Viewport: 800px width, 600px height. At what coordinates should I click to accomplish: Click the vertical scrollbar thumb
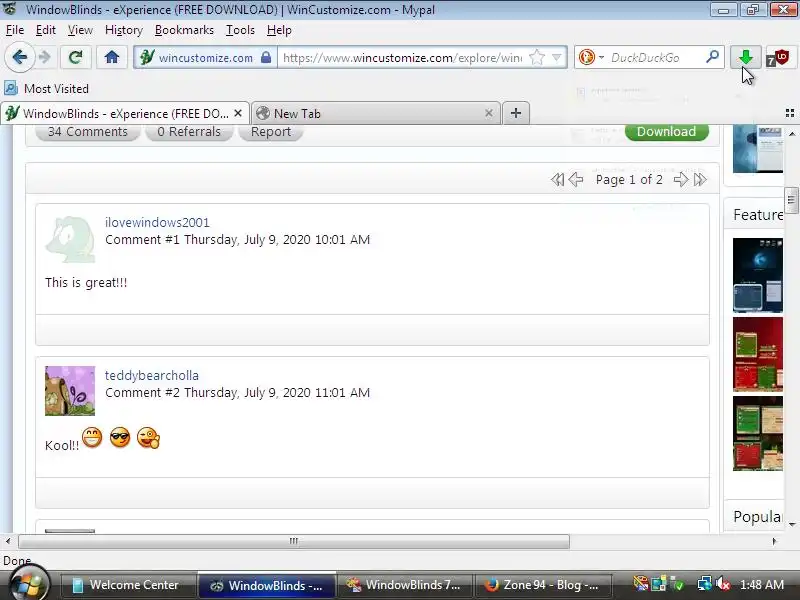coord(792,200)
